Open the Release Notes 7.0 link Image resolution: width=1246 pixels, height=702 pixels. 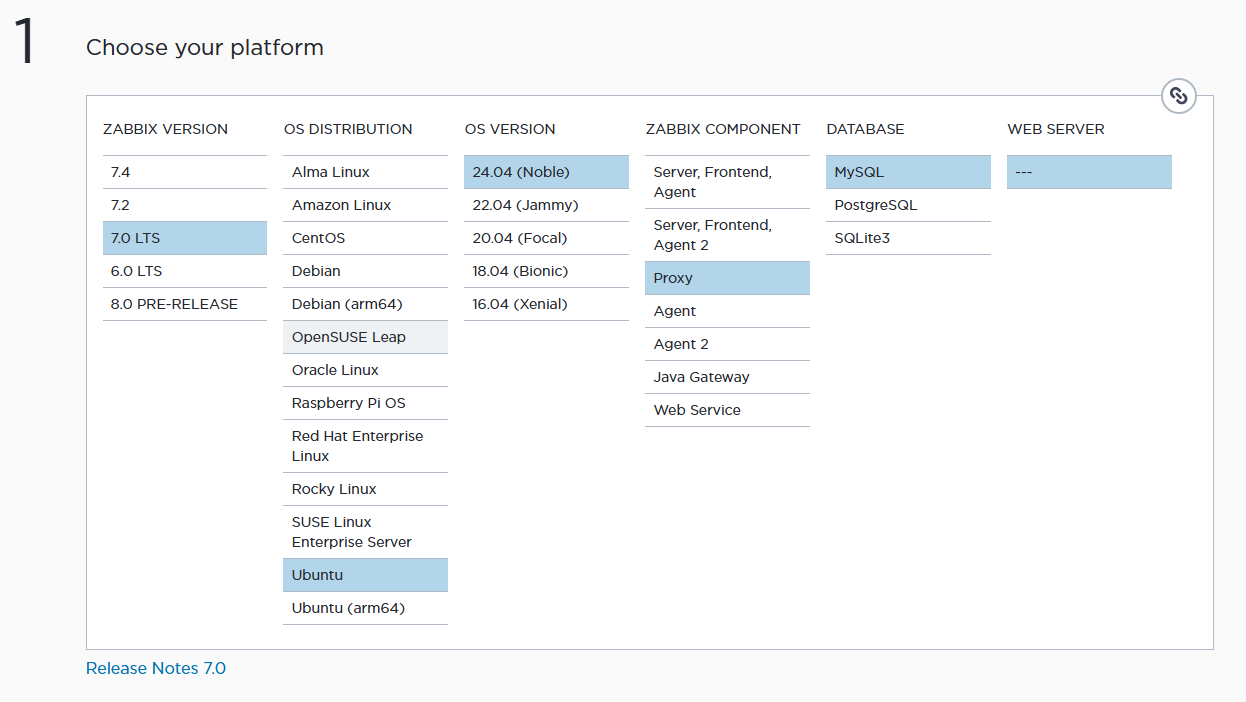point(156,668)
